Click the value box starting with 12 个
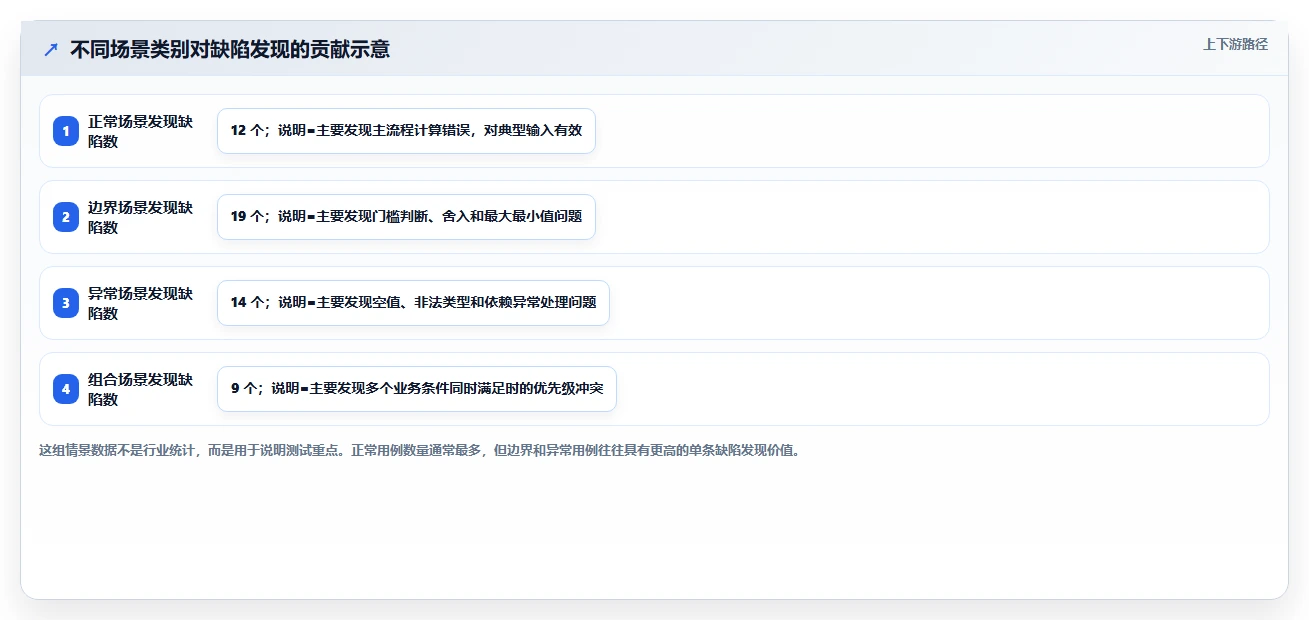This screenshot has width=1309, height=620. coord(406,131)
